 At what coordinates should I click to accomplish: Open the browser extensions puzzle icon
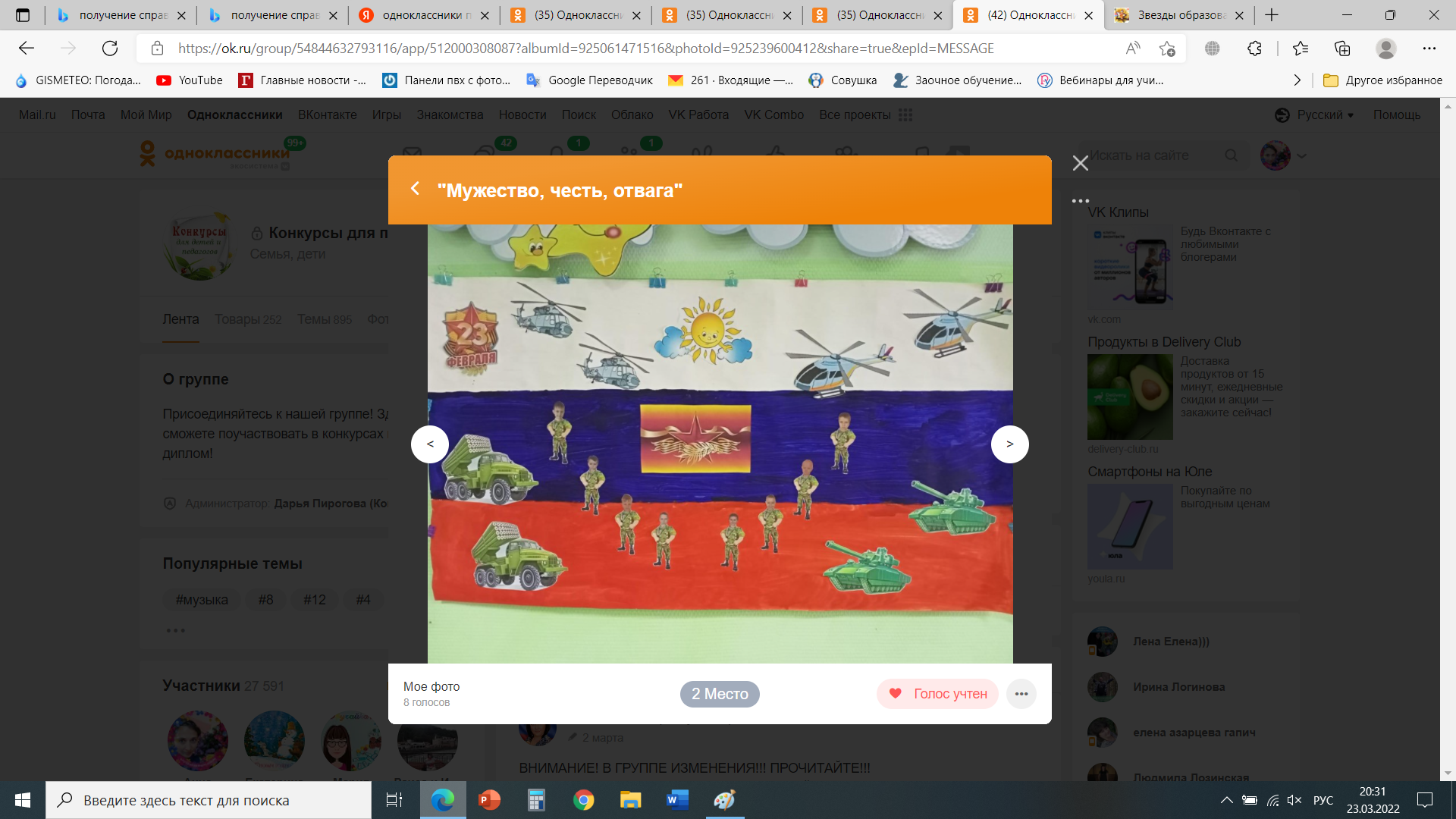point(1254,49)
